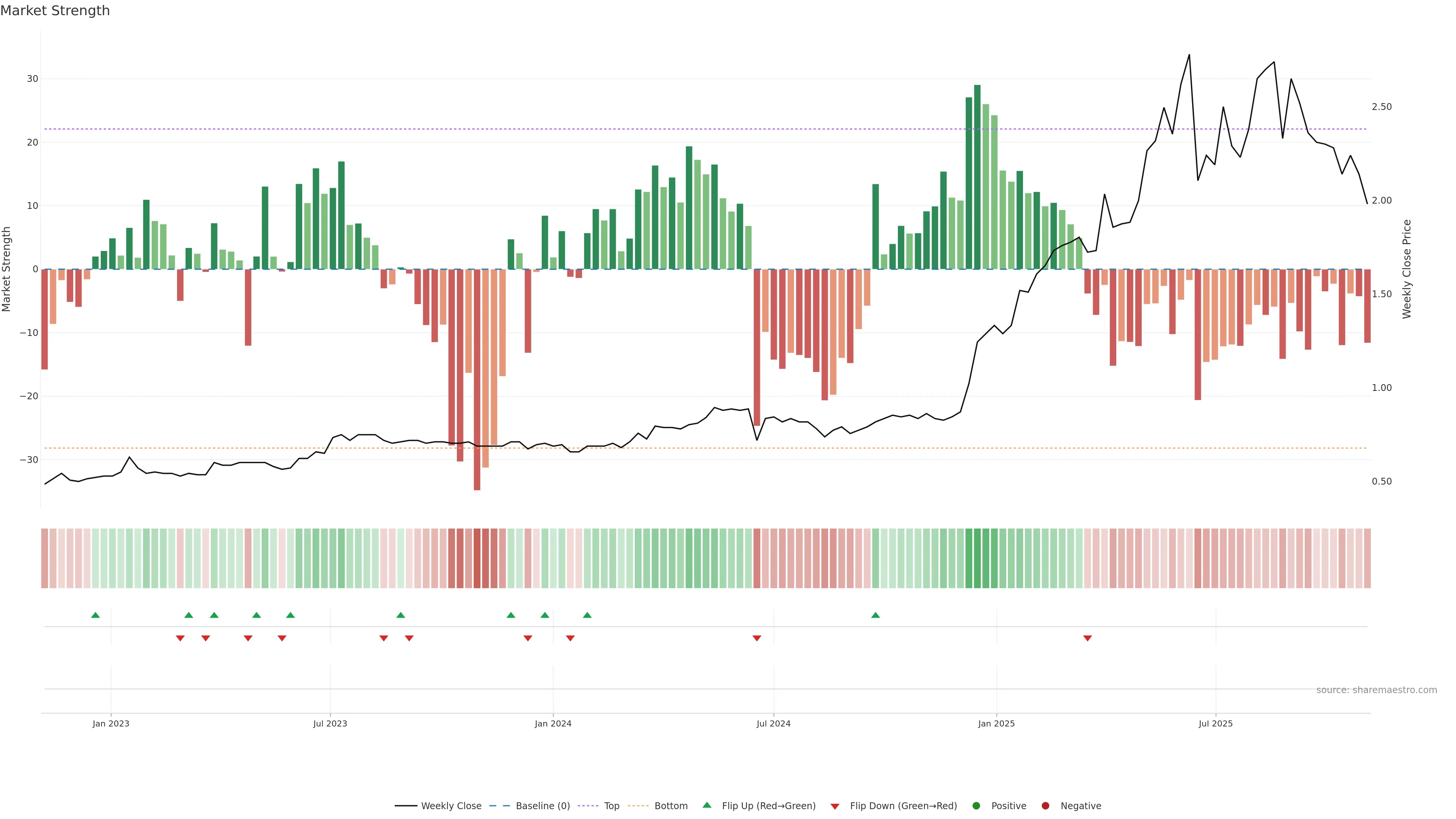Click the red flip-down marker just before Jul 2024
Image resolution: width=1456 pixels, height=819 pixels.
[x=757, y=638]
